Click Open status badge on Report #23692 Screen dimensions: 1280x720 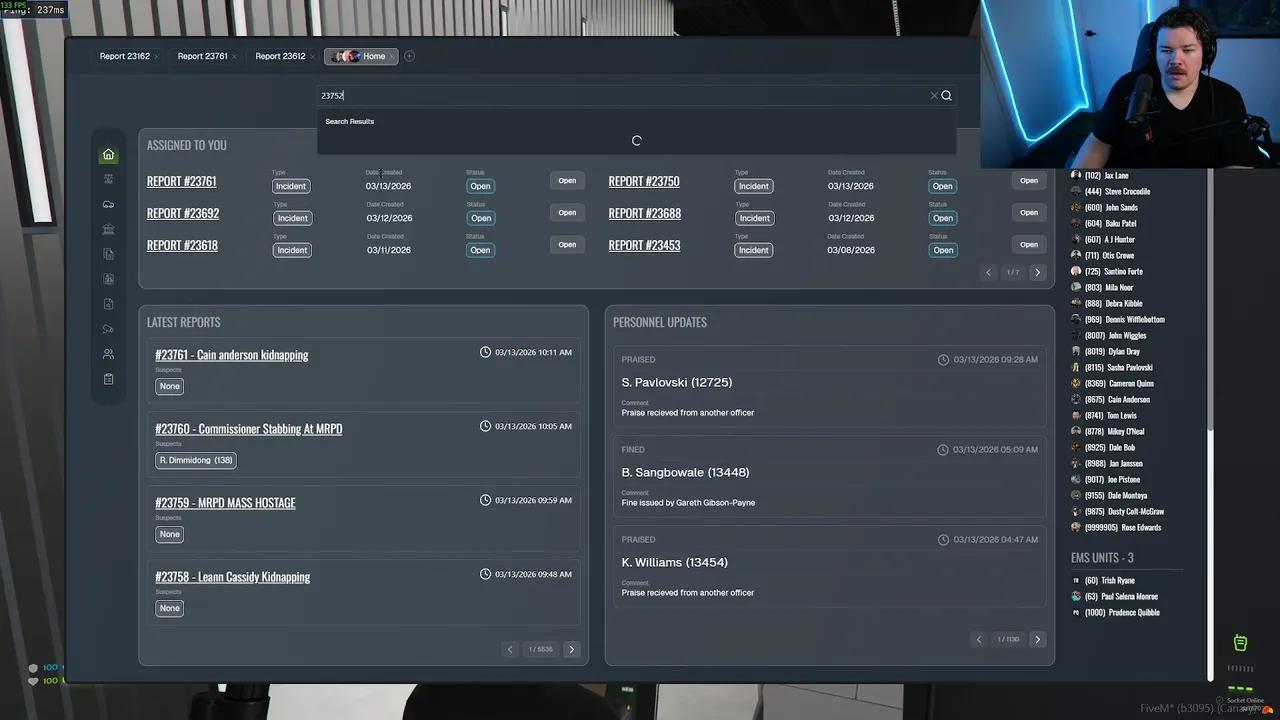(481, 218)
